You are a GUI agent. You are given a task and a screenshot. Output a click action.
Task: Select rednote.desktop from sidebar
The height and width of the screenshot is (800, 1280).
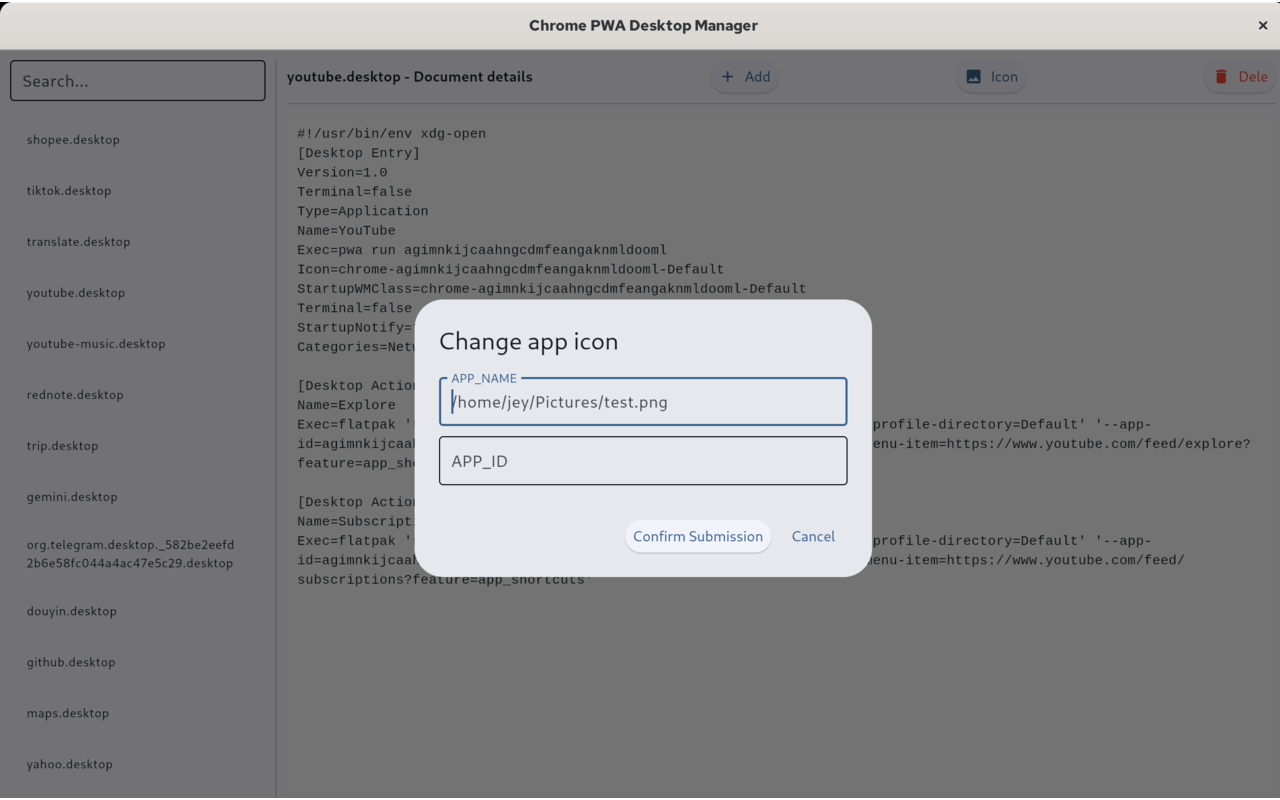[75, 395]
